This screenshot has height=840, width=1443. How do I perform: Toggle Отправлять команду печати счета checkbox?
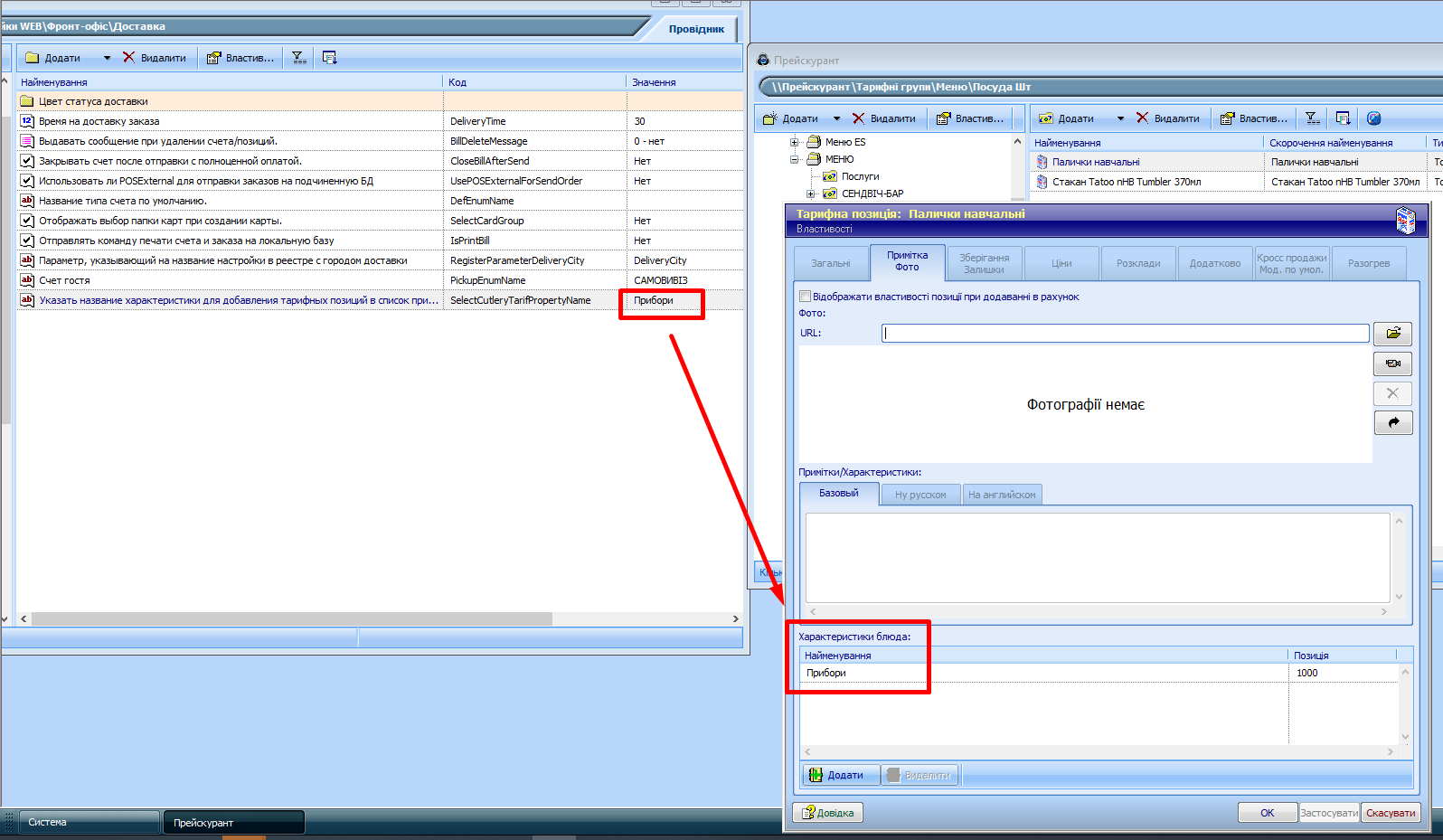point(27,241)
